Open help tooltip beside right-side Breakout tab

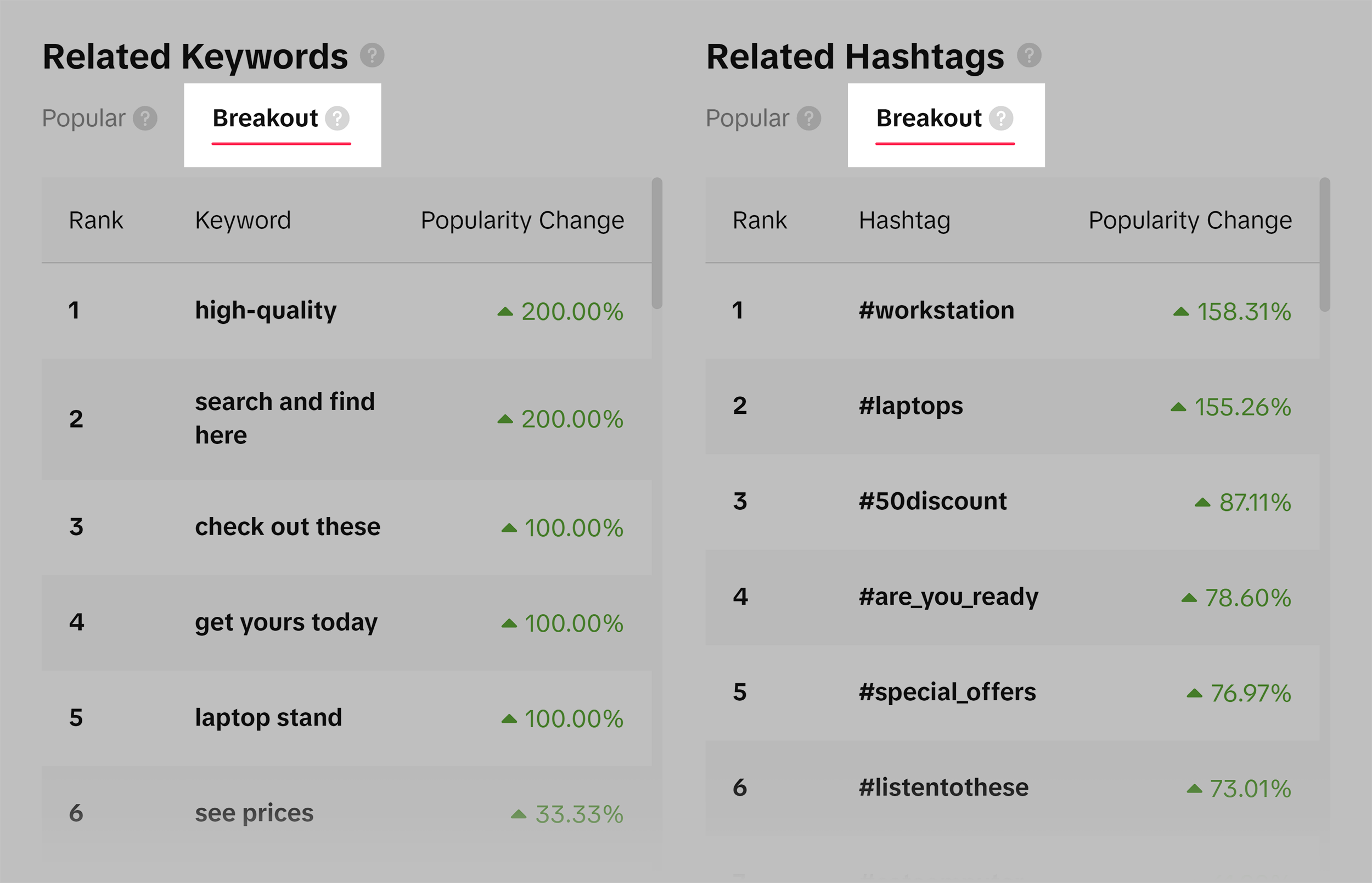pos(1002,119)
